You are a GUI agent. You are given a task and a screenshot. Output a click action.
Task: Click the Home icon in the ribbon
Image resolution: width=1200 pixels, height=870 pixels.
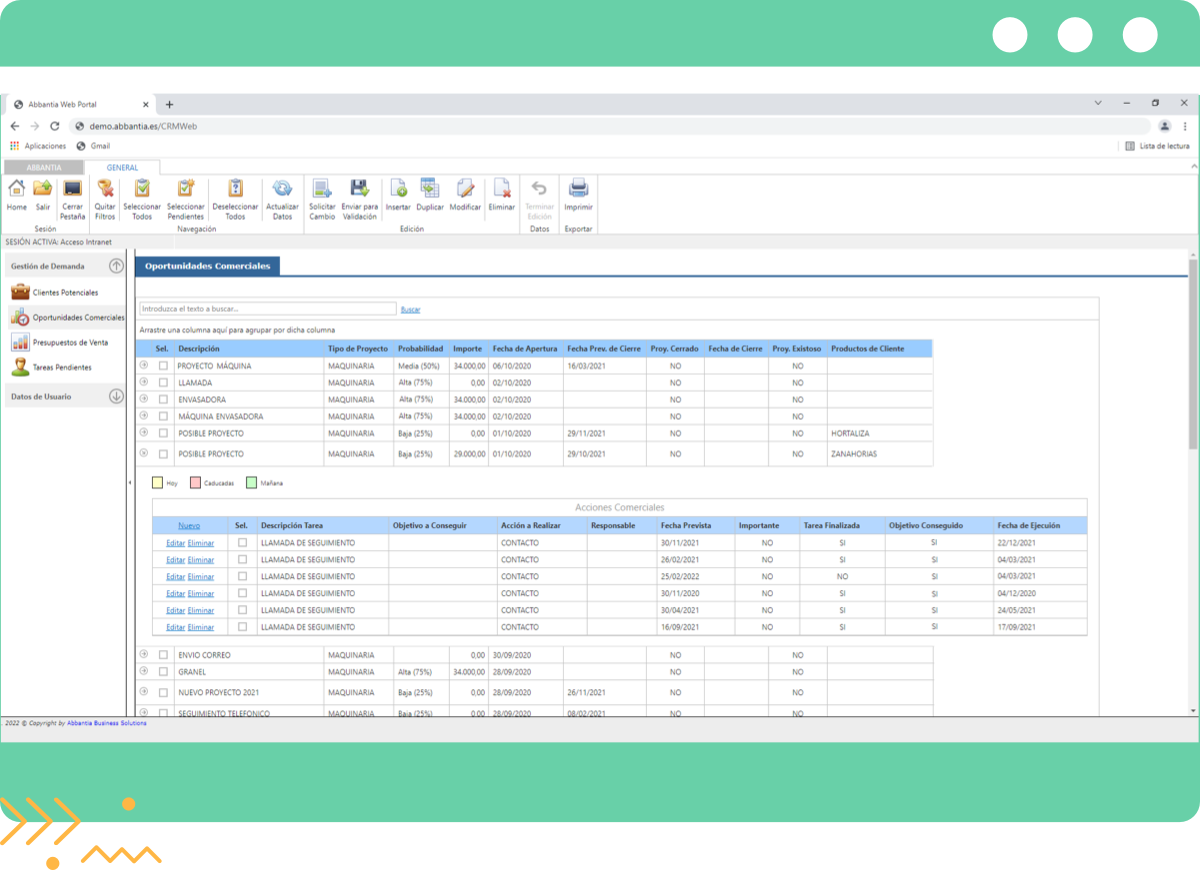(x=17, y=189)
